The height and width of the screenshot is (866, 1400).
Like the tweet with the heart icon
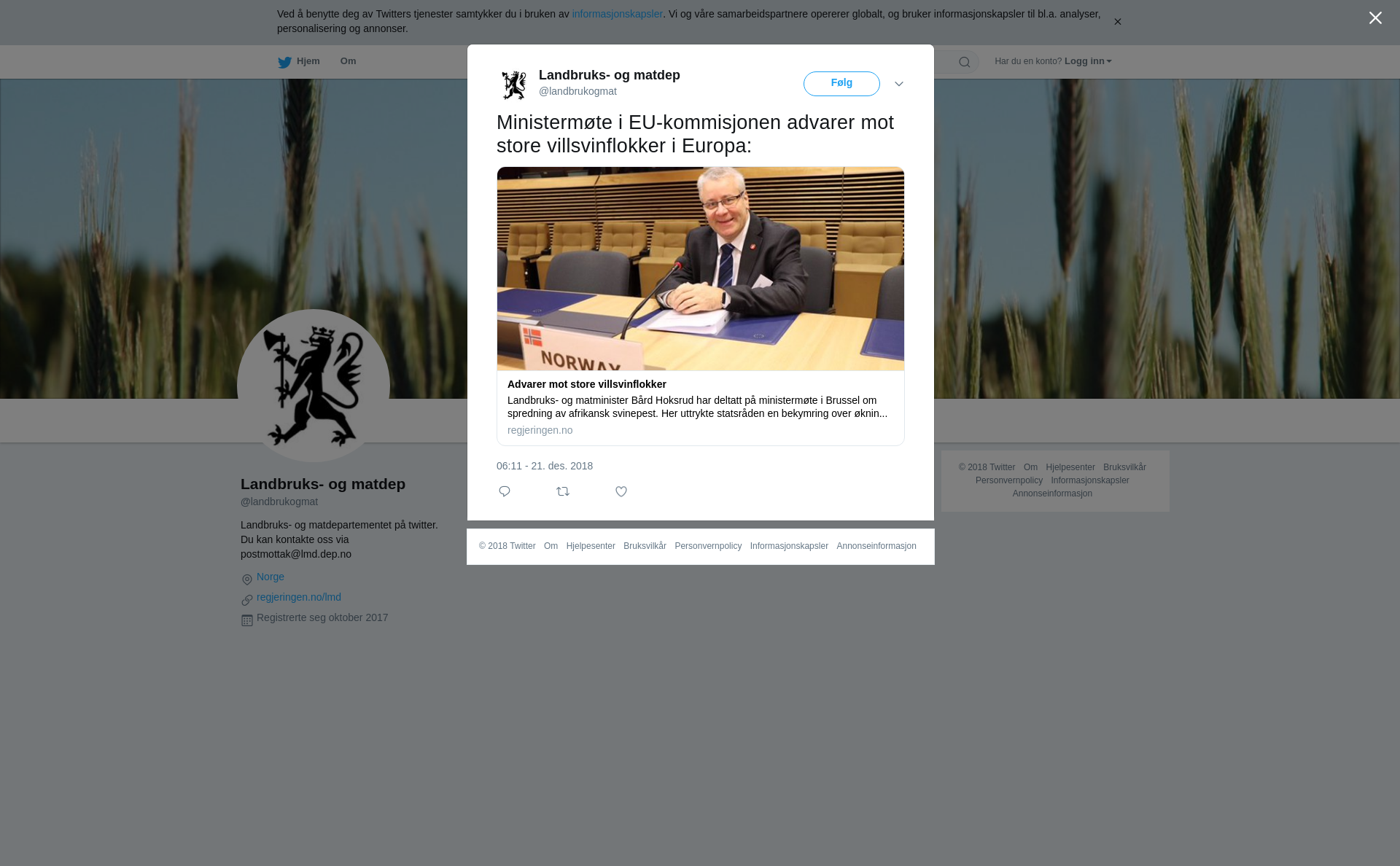[x=621, y=491]
